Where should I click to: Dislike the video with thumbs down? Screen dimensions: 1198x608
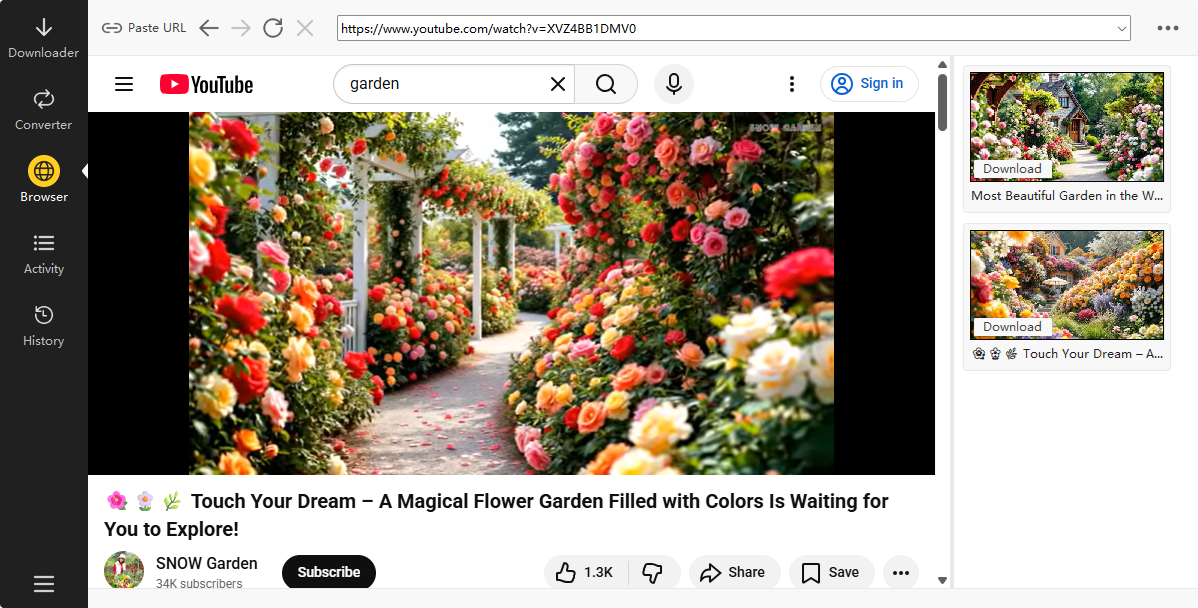tap(653, 572)
